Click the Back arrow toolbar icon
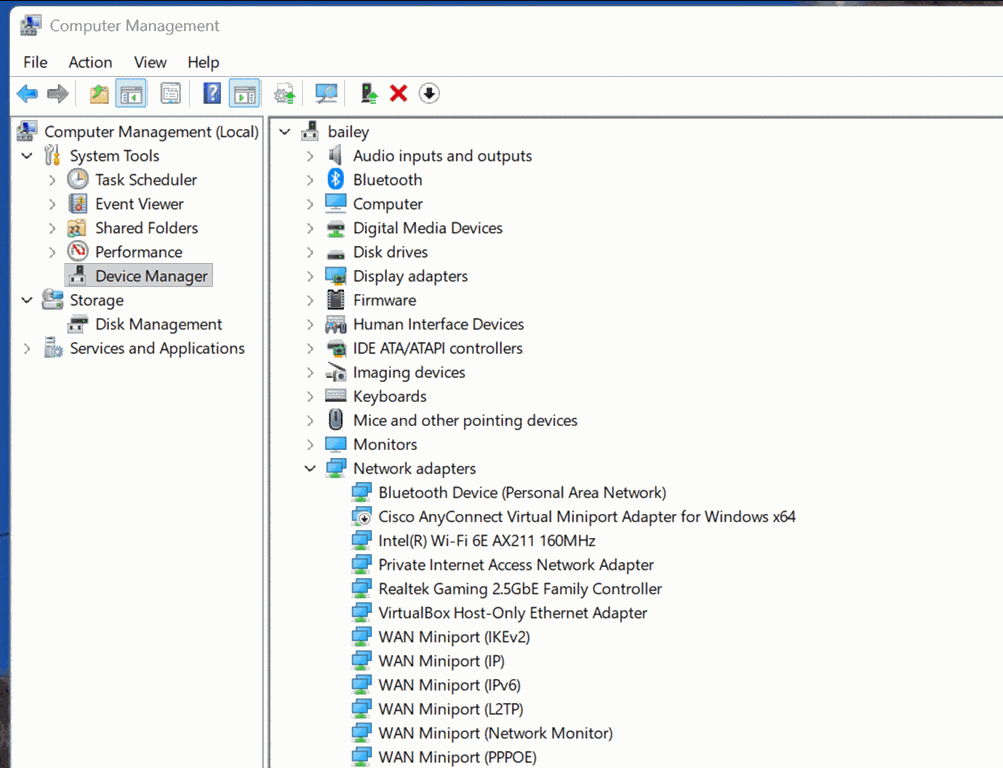The width and height of the screenshot is (1003, 768). (28, 94)
